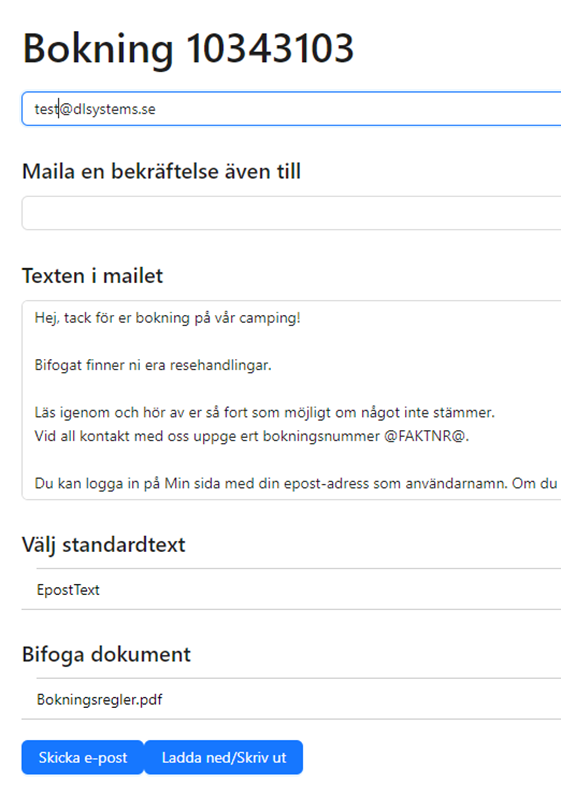Click the empty extra confirmation email field
The width and height of the screenshot is (561, 796).
coord(291,213)
